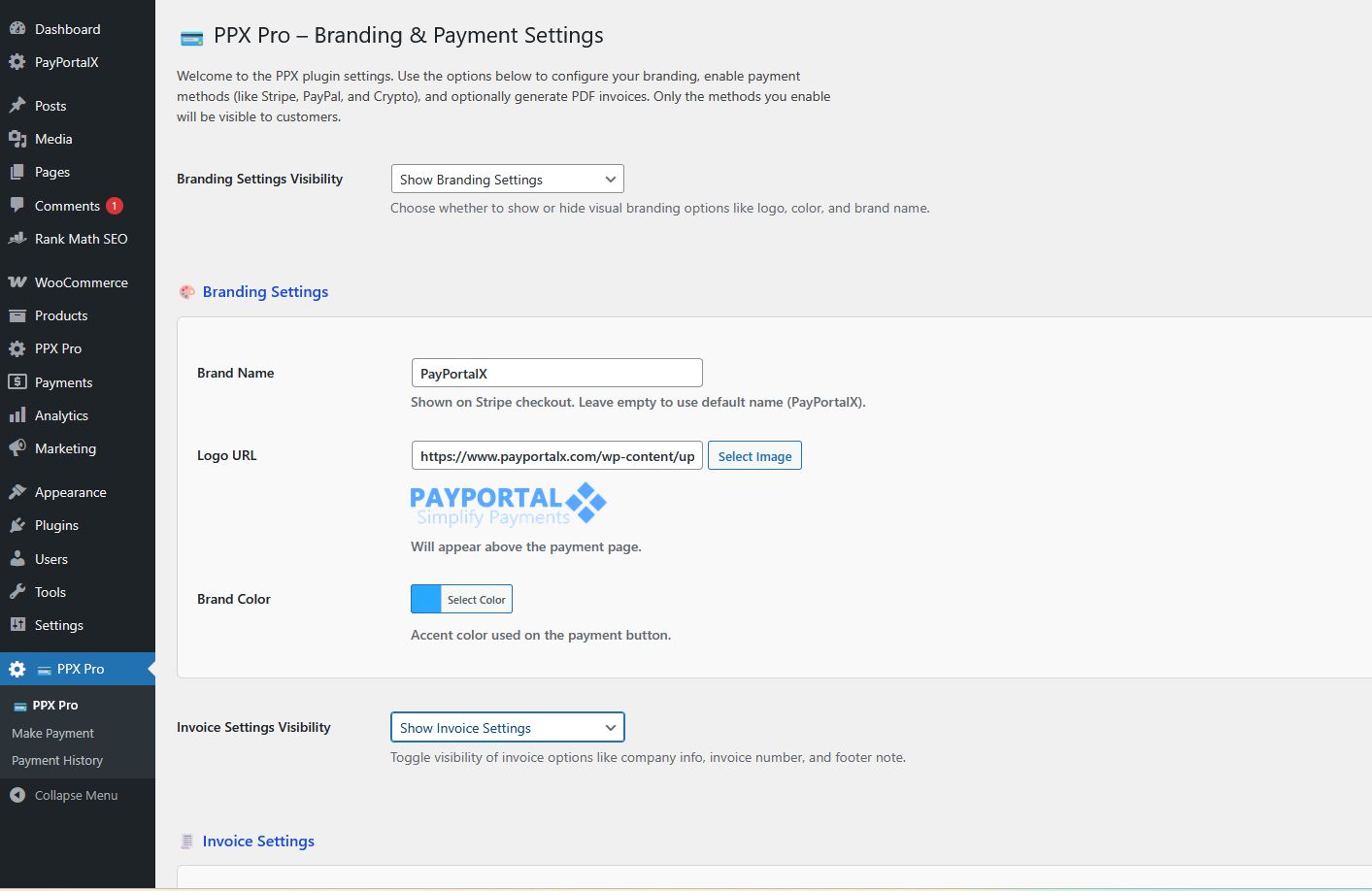This screenshot has width=1372, height=891.
Task: Open the Make Payment submenu link
Action: 53,734
